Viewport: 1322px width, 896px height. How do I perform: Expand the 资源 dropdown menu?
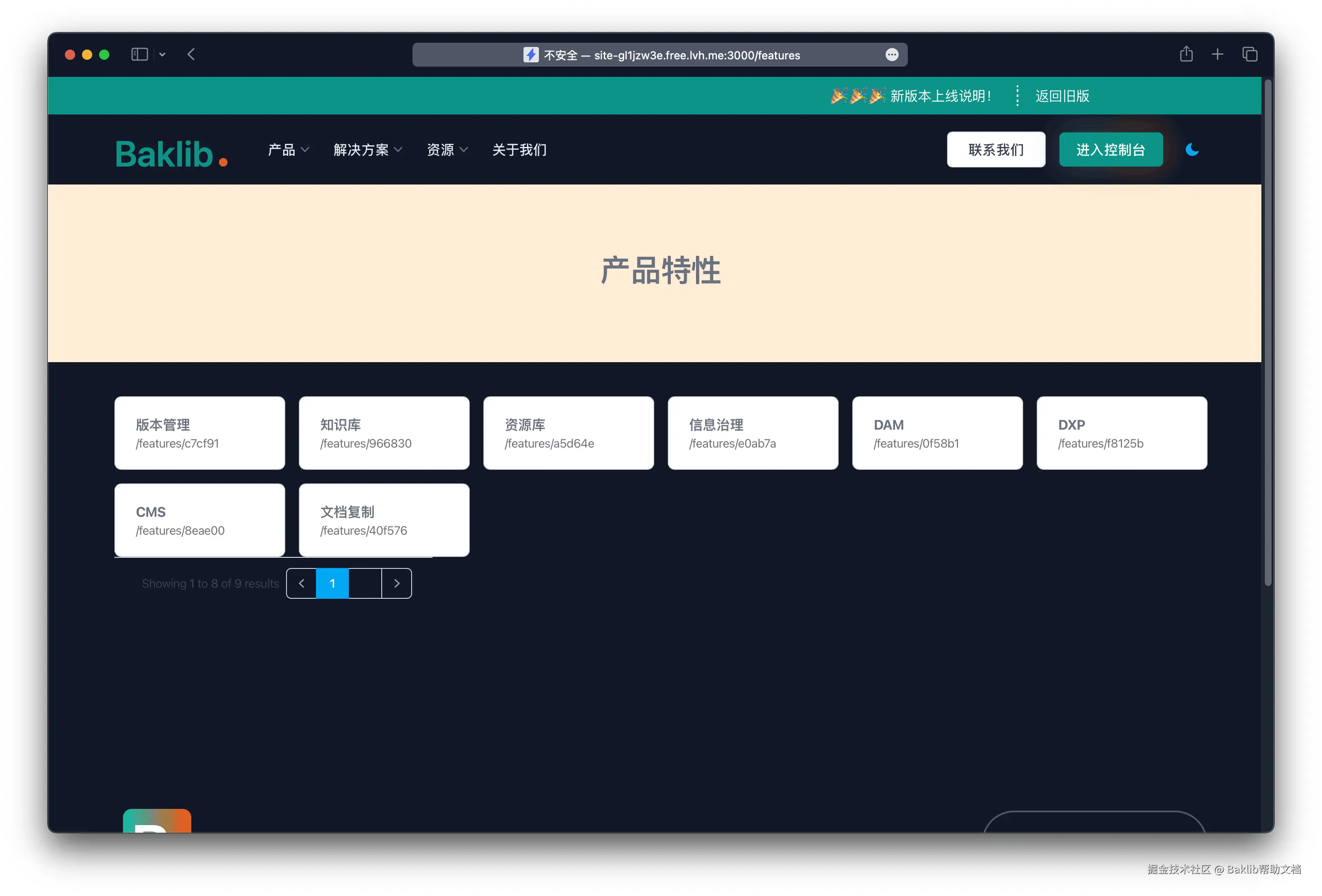tap(447, 149)
